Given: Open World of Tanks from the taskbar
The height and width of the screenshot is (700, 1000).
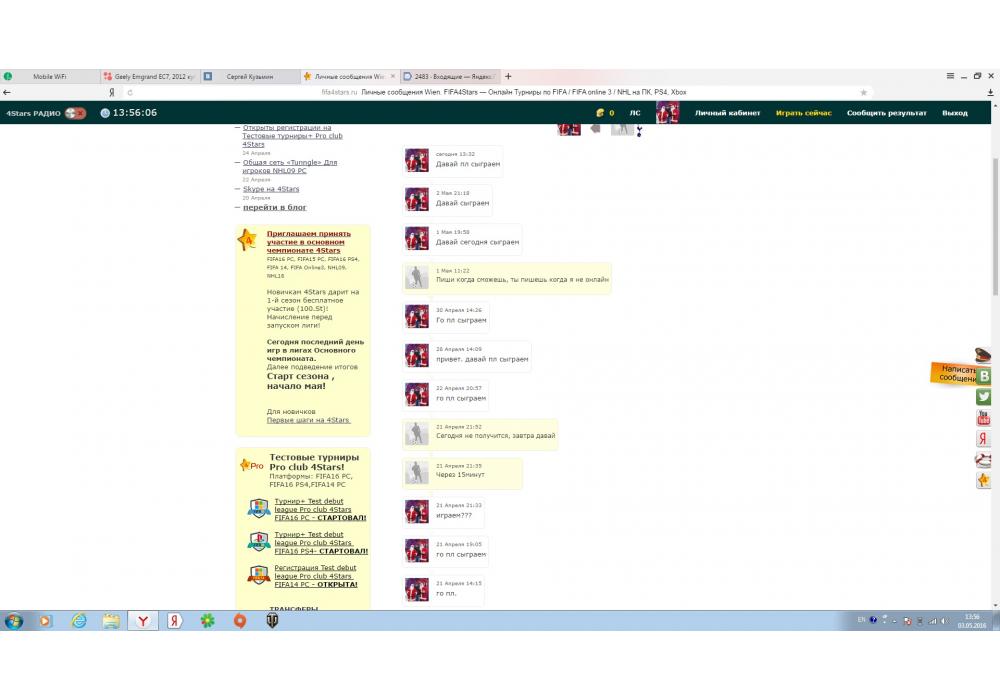Looking at the screenshot, I should click(271, 621).
